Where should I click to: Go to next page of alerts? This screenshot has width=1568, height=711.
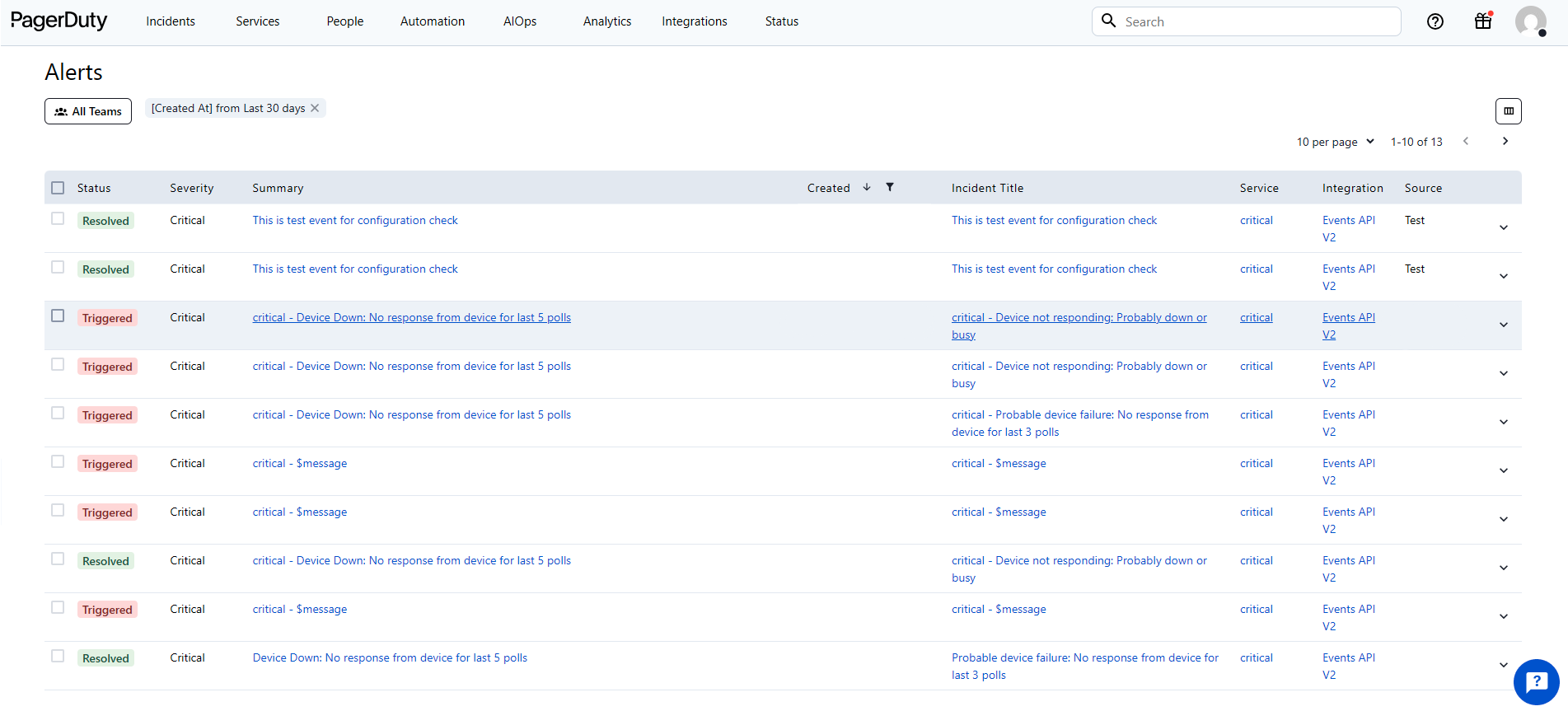click(1505, 142)
